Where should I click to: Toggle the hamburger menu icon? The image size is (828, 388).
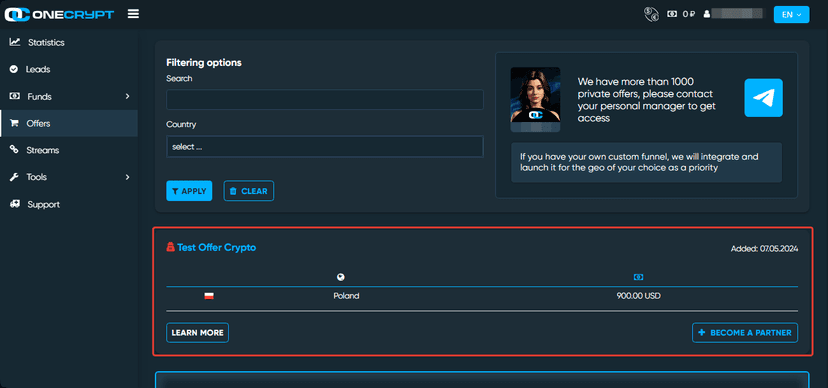[x=133, y=14]
